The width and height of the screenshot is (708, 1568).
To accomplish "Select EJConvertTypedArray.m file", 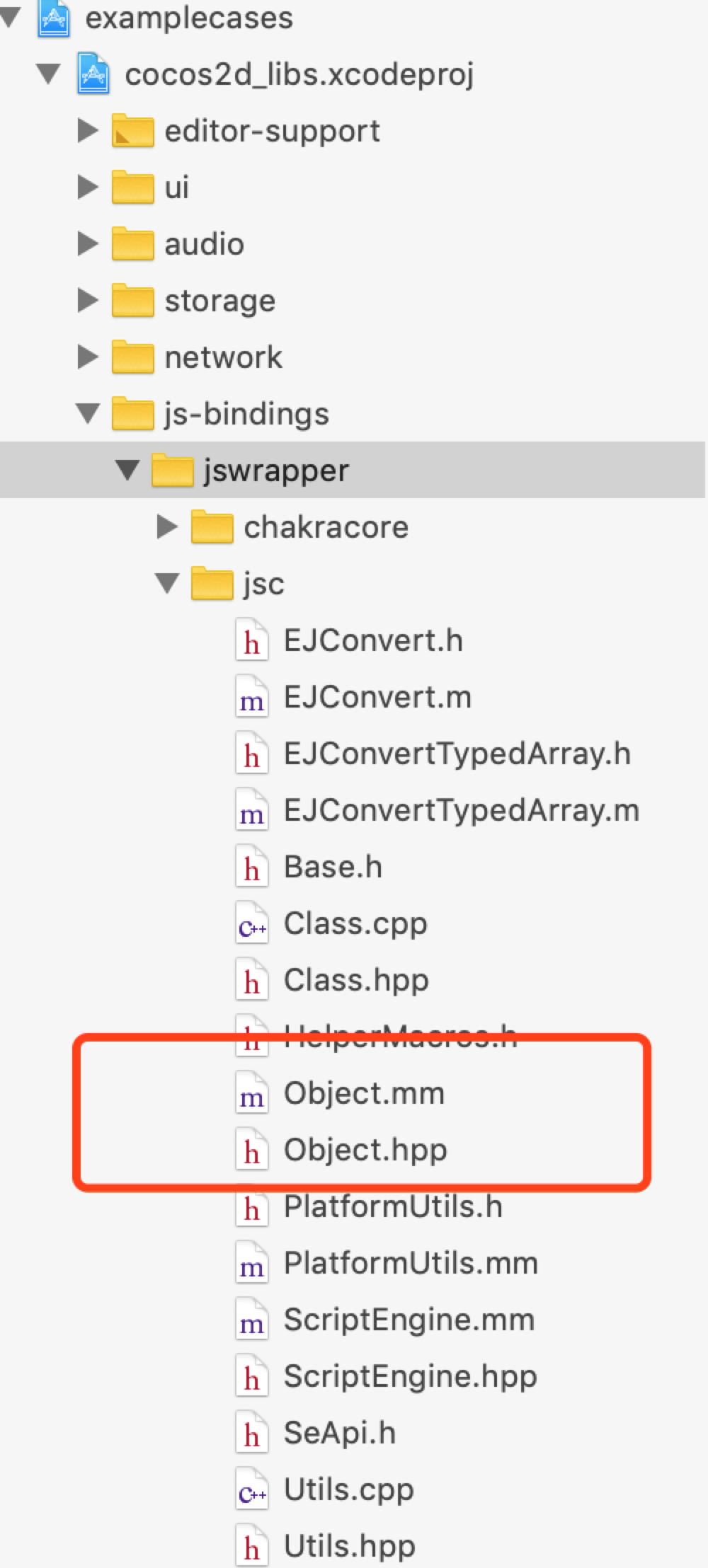I will [461, 811].
